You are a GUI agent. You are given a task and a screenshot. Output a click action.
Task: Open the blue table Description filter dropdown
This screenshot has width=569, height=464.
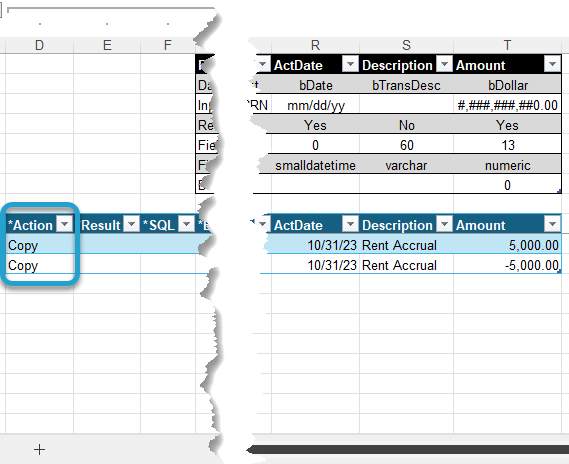[x=444, y=225]
